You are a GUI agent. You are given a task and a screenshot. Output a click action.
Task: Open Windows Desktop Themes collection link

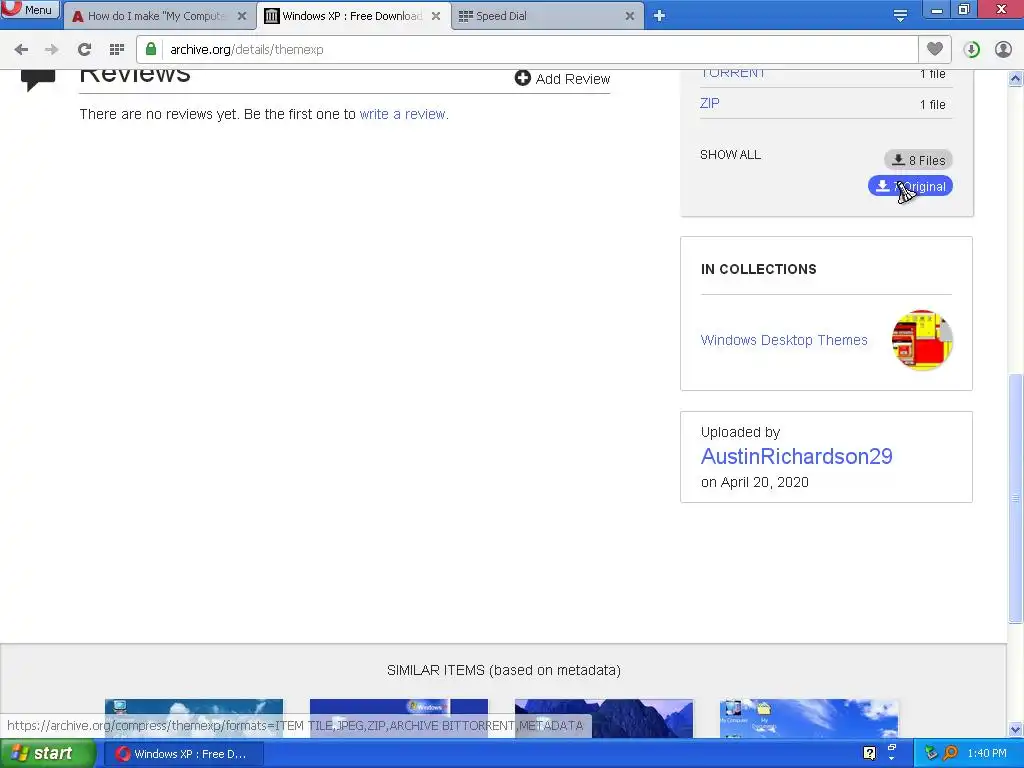click(x=784, y=340)
